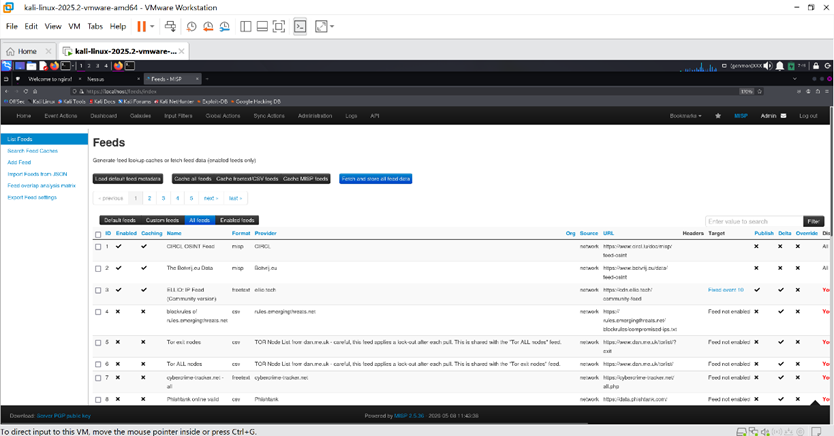Pause the virtual machine with the orange icon
The height and width of the screenshot is (436, 834).
click(x=141, y=26)
